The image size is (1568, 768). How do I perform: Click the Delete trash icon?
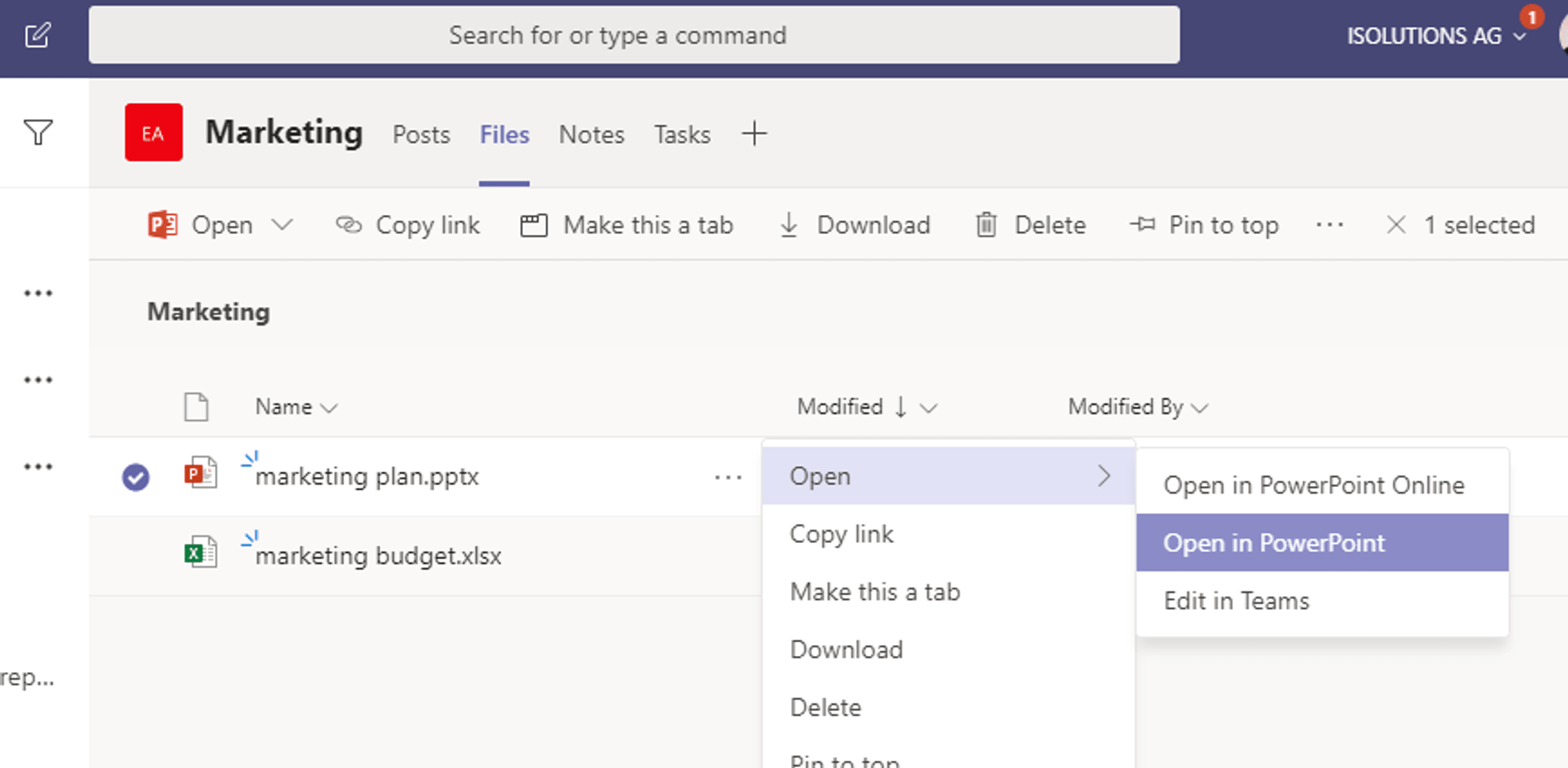pos(986,225)
